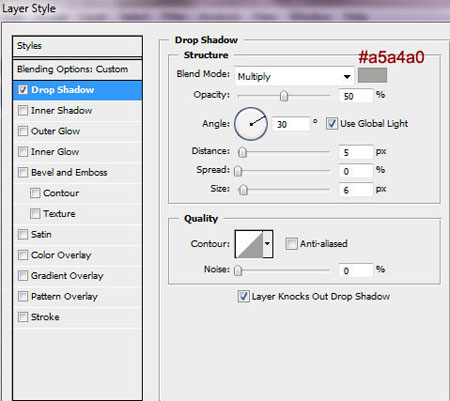Screen dimensions: 450x401
Task: Select the Inner Shadow style row
Action: pos(77,111)
